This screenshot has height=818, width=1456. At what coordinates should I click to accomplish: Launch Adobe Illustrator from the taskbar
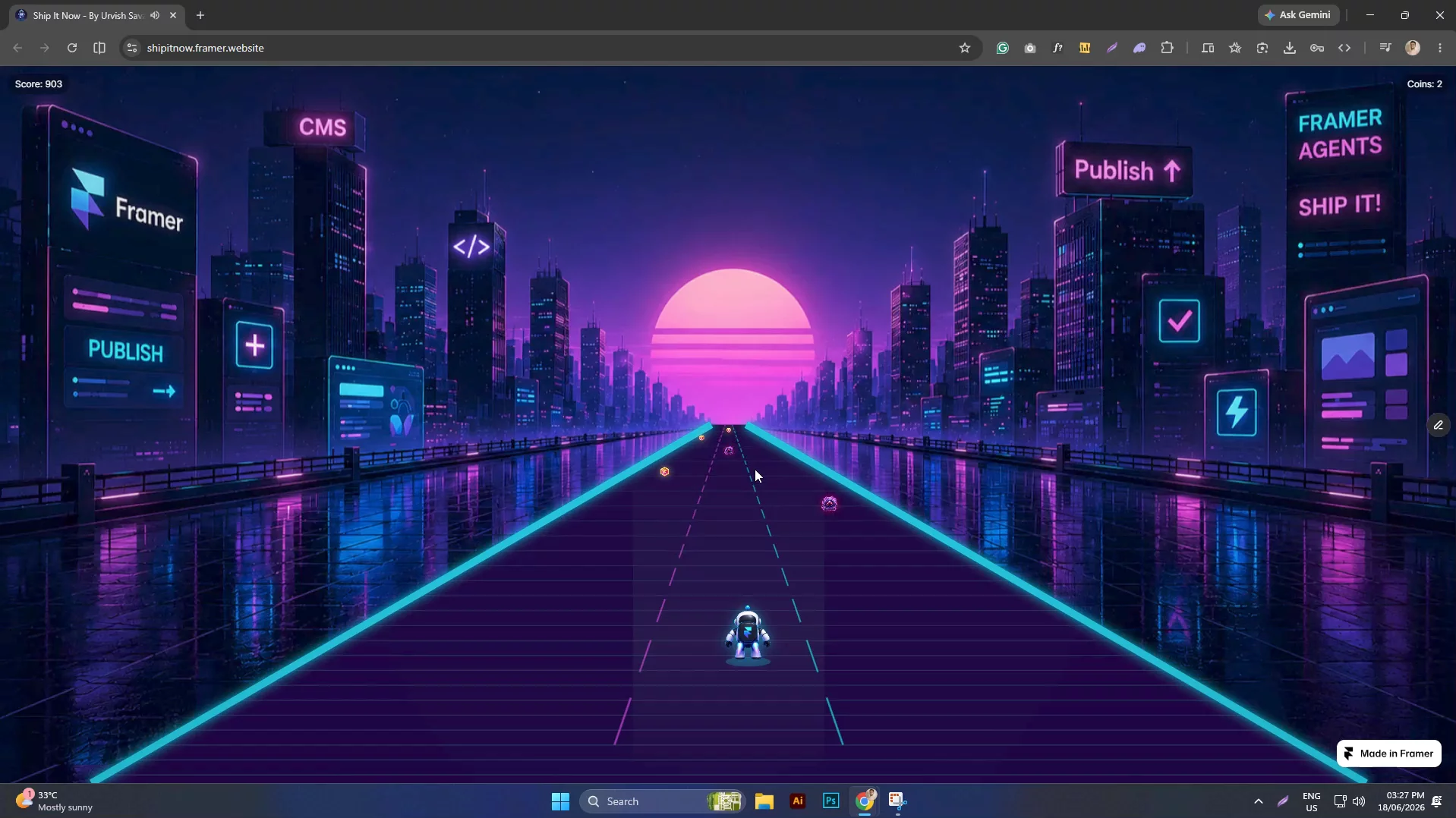point(798,801)
